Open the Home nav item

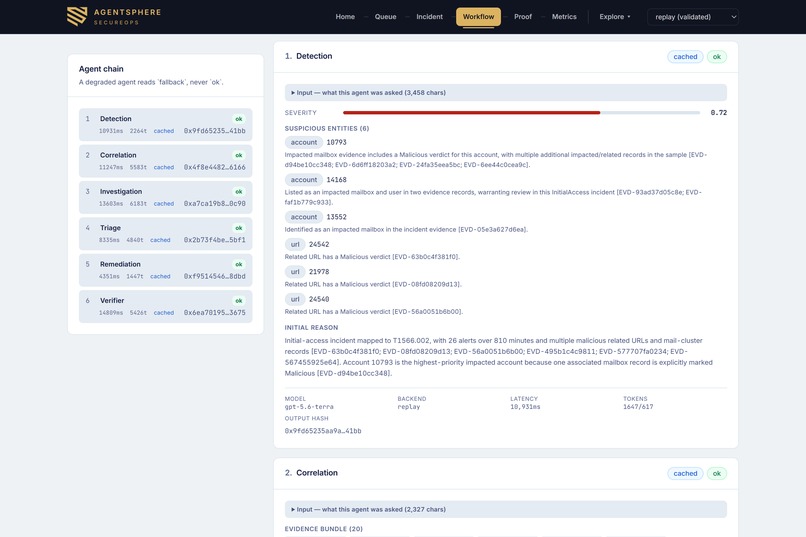(x=345, y=16)
